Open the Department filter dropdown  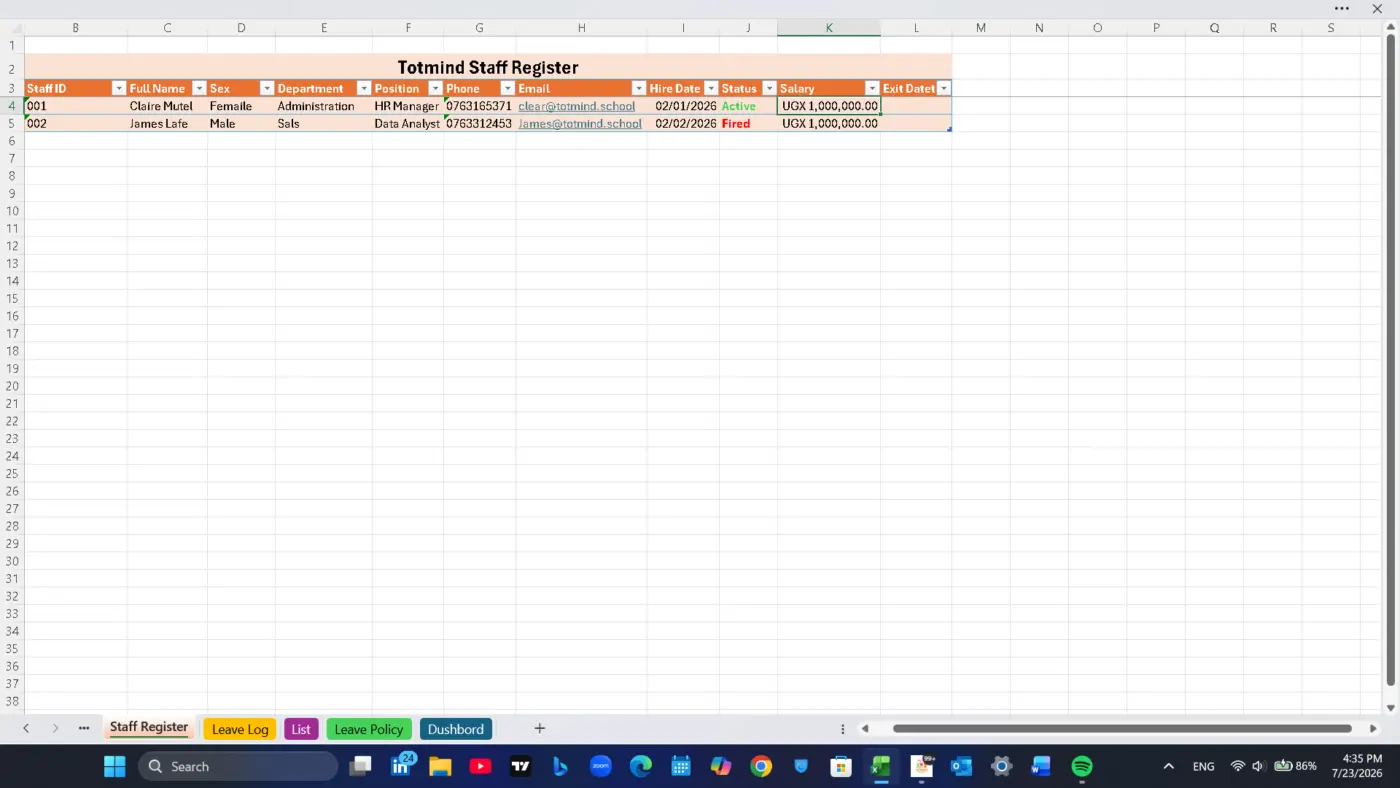(x=364, y=88)
